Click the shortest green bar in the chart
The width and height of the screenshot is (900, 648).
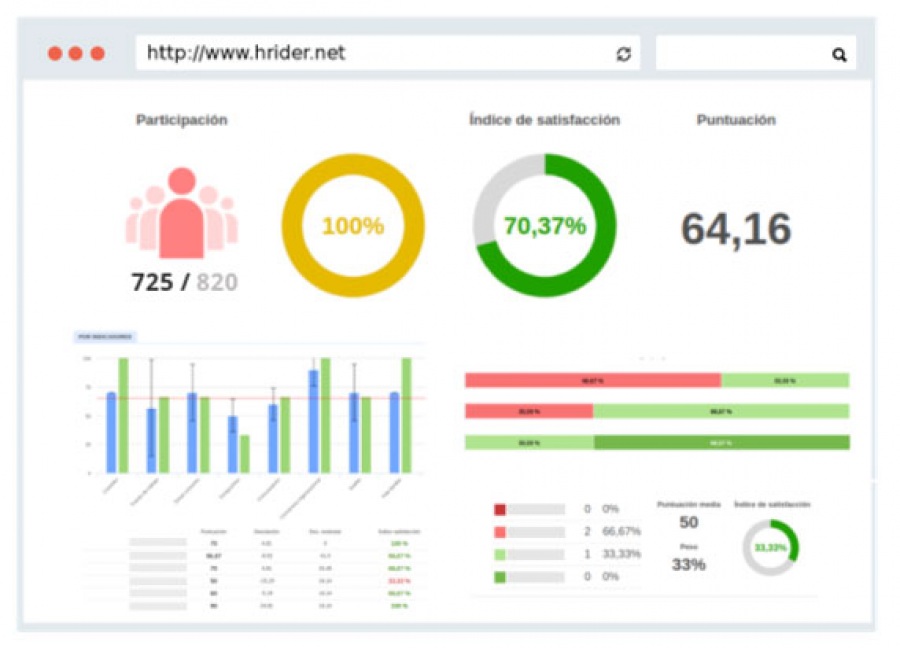(x=245, y=454)
